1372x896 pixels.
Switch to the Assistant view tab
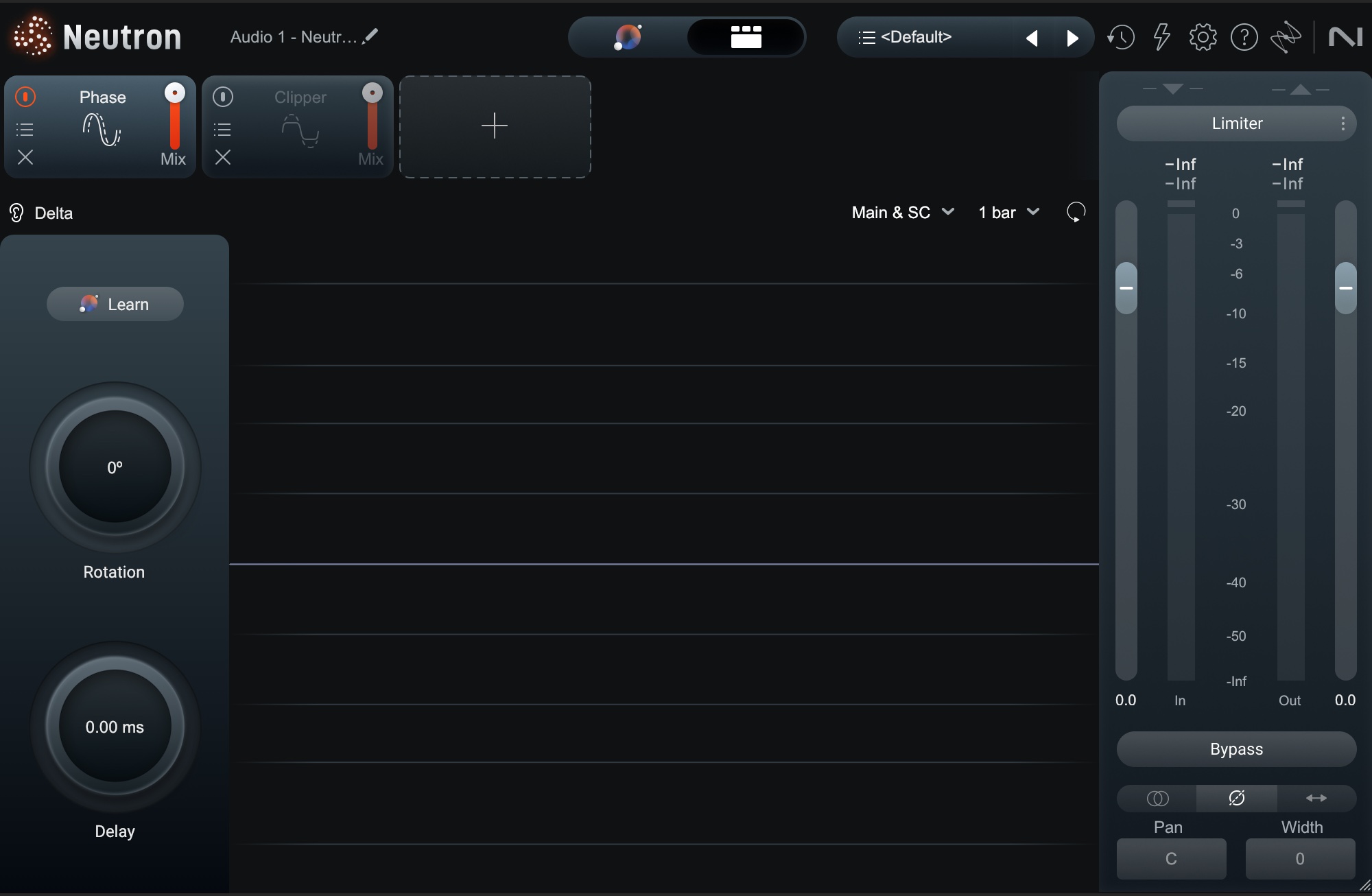[x=628, y=37]
